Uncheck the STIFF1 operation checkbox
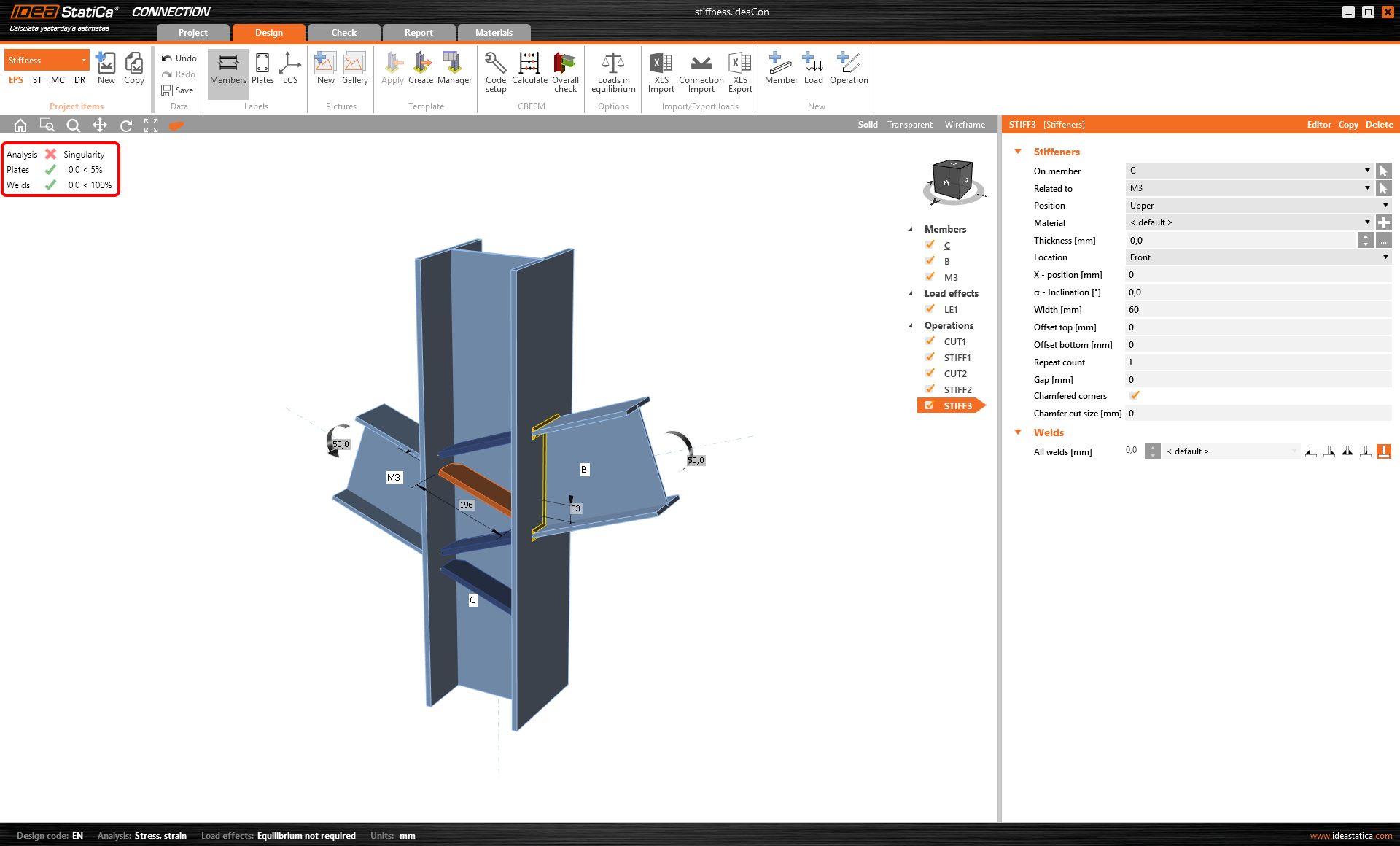Screen dimensions: 1400x846 pos(930,357)
